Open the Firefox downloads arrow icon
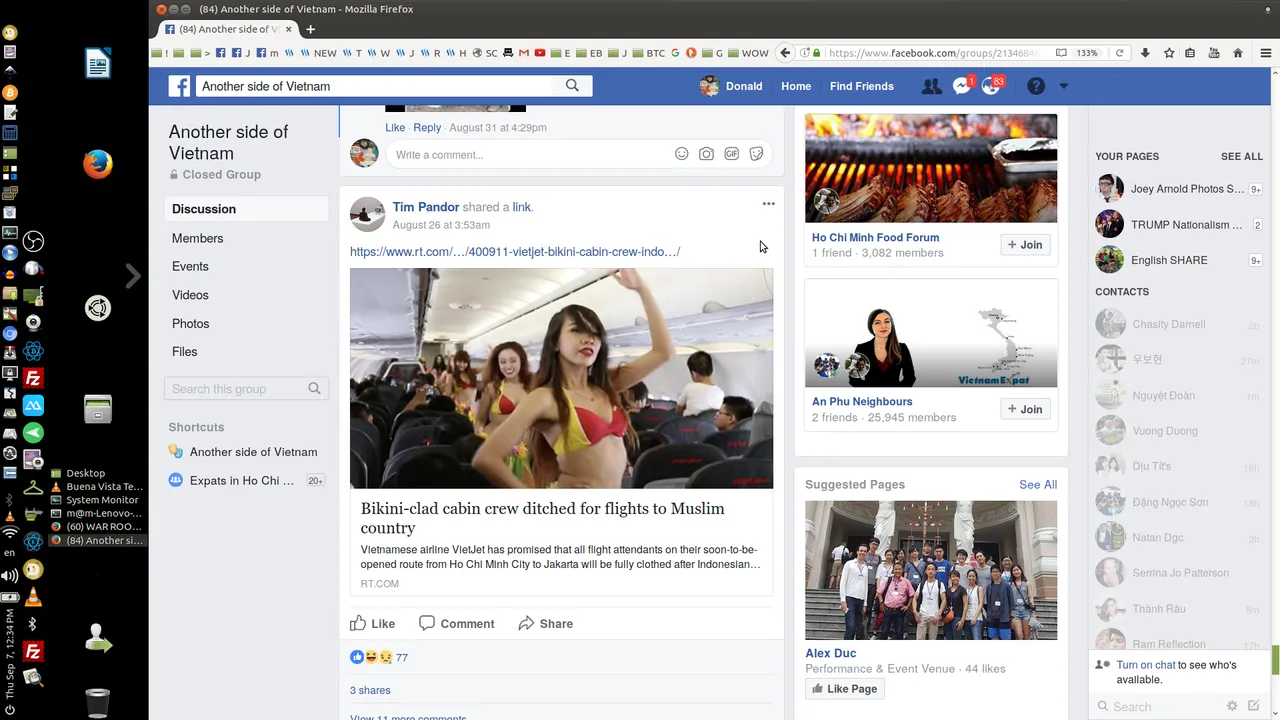 (1145, 53)
